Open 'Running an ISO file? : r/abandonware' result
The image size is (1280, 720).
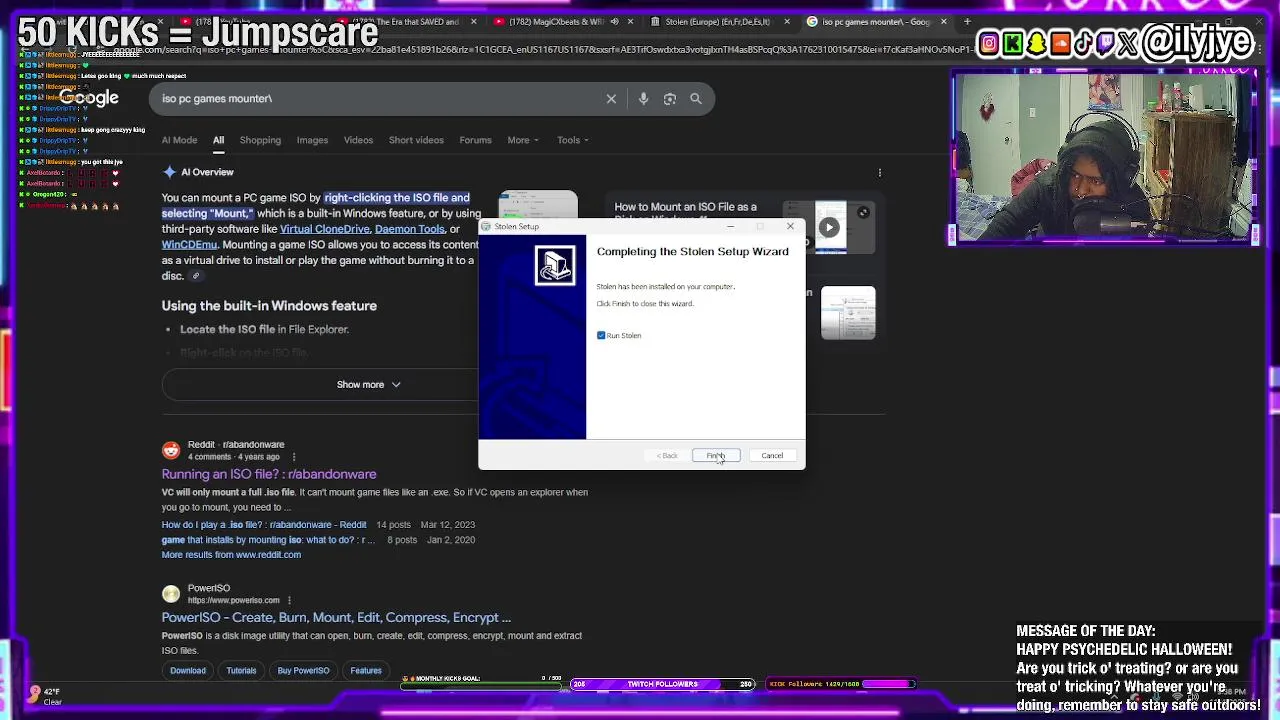pos(269,474)
